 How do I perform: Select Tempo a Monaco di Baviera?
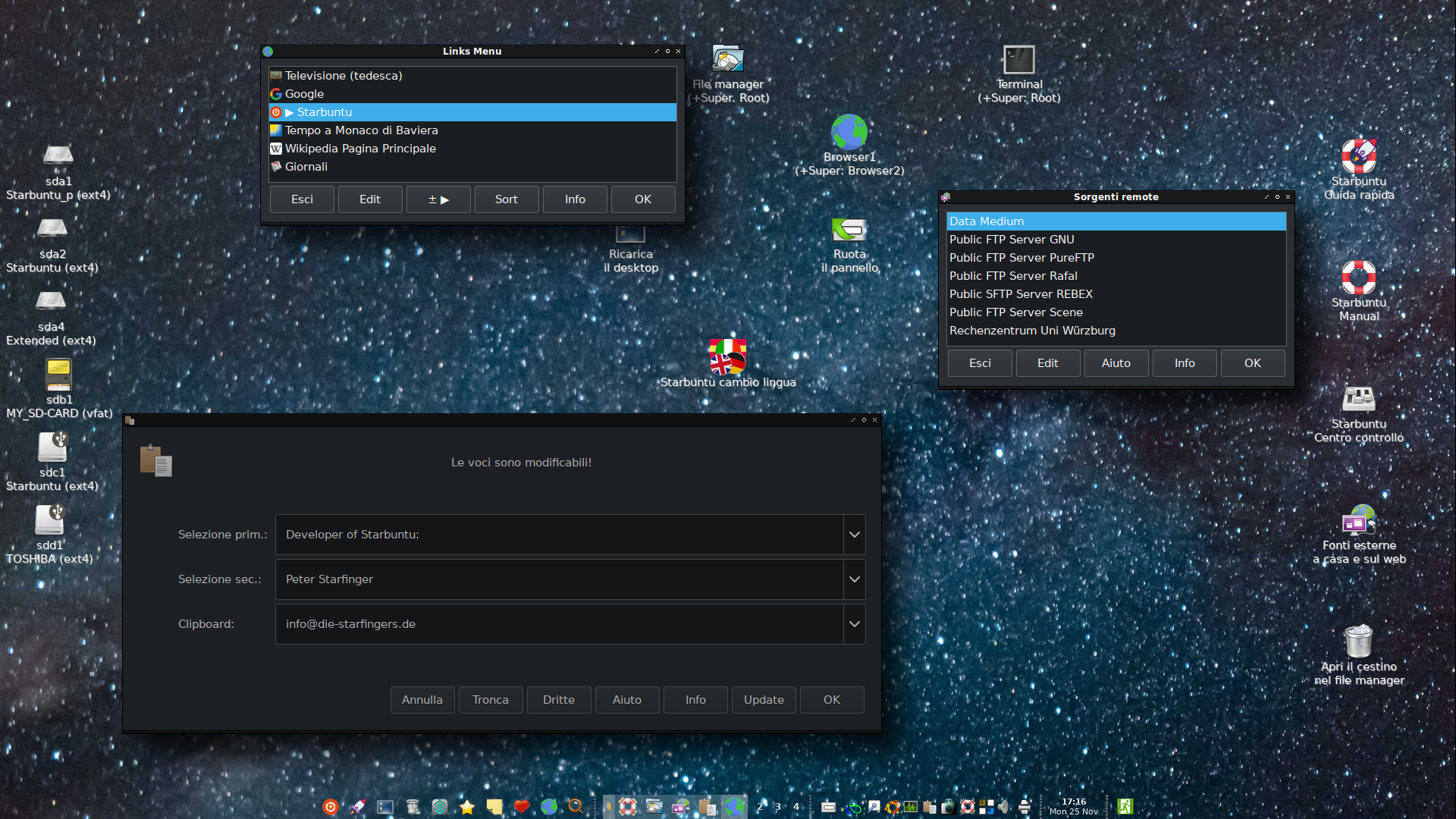(472, 130)
